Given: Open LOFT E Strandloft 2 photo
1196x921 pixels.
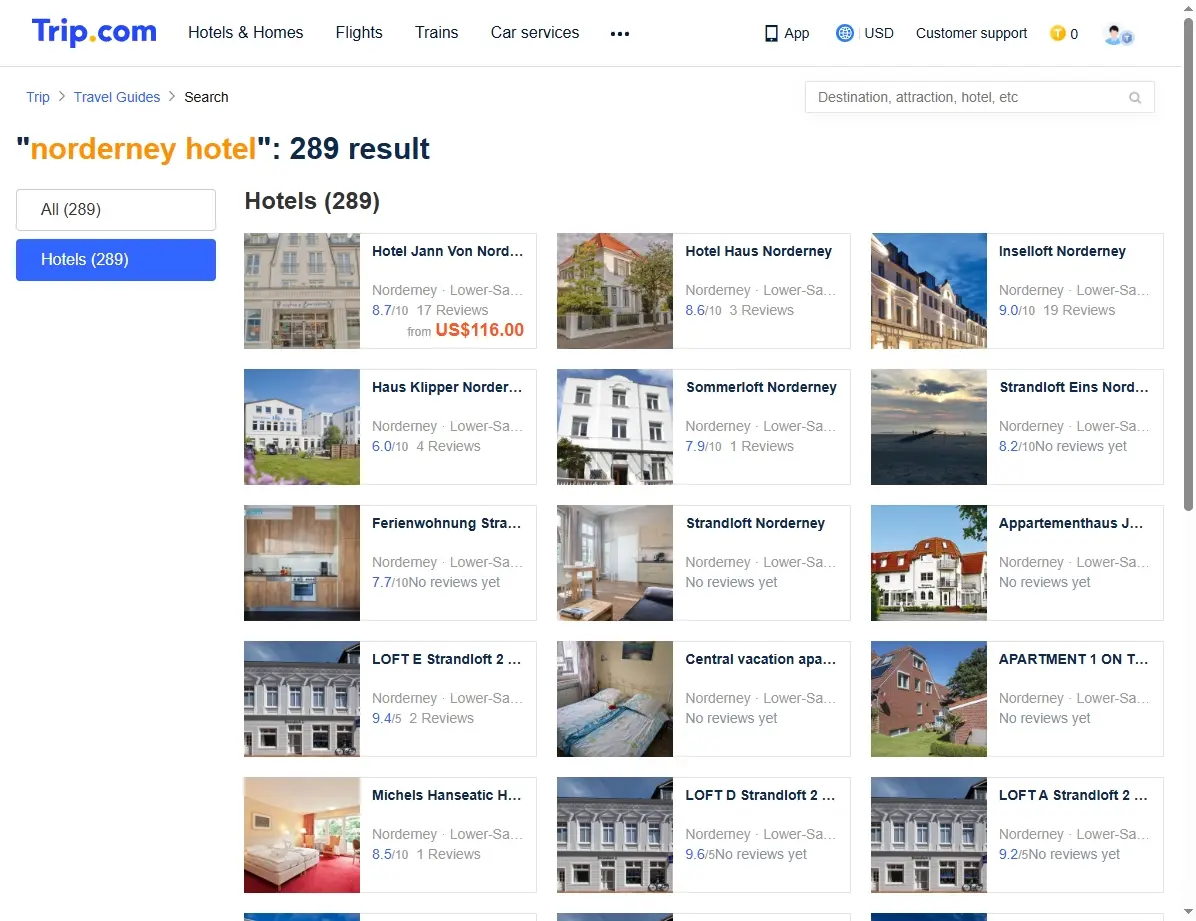Looking at the screenshot, I should tap(302, 698).
